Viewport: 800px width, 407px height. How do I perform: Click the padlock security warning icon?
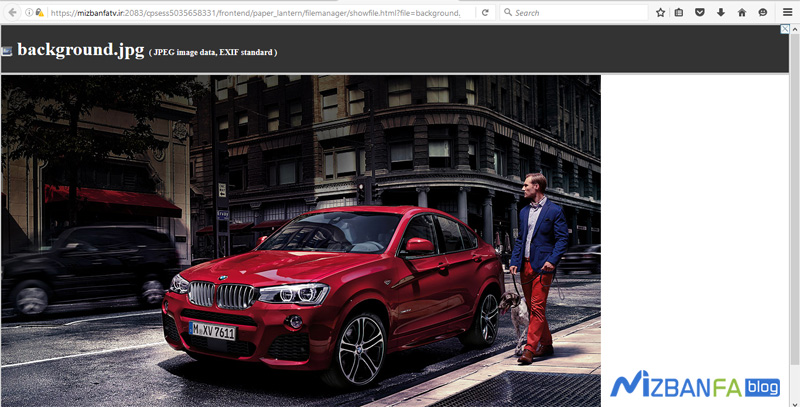pos(39,12)
